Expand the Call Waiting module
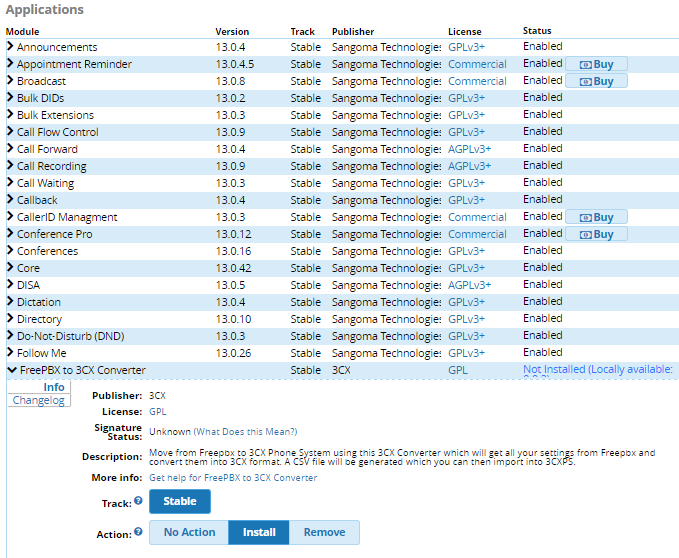The height and width of the screenshot is (558, 679). (x=10, y=182)
